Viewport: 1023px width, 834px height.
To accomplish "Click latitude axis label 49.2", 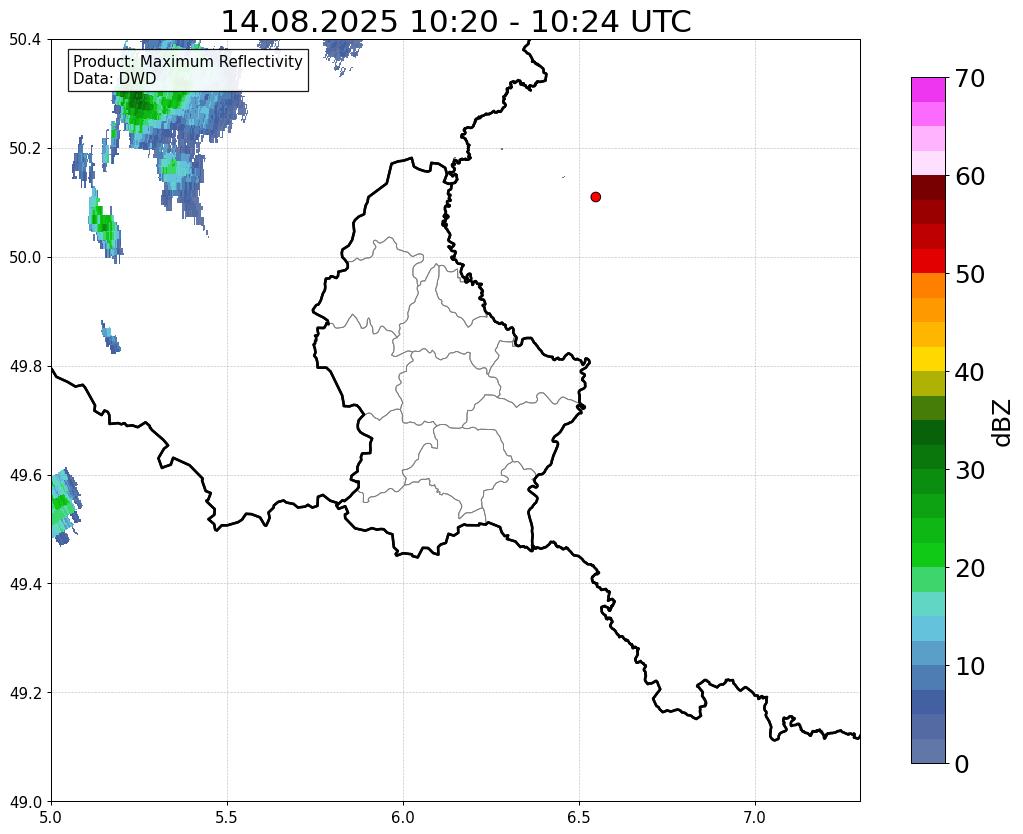I will pos(25,693).
